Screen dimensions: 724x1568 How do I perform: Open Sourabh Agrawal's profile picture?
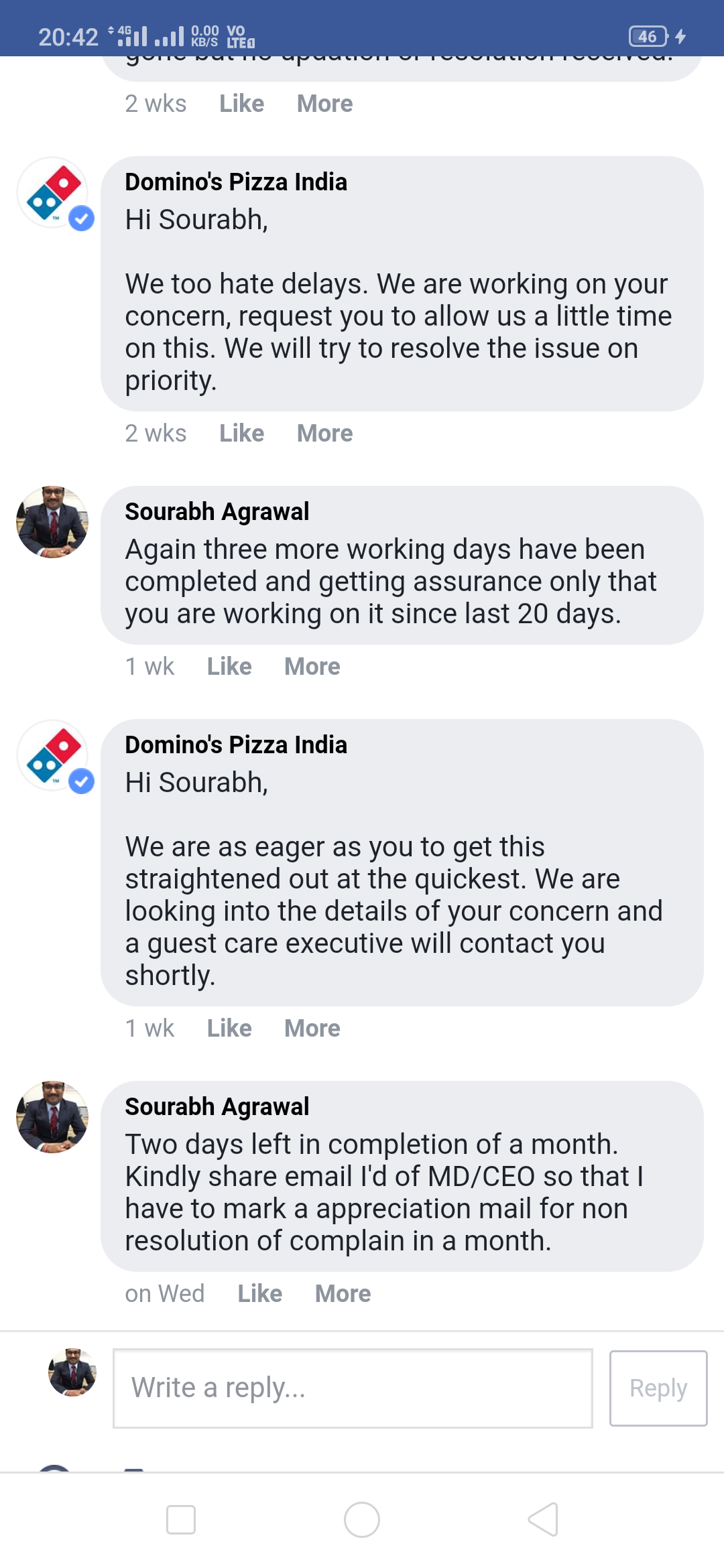click(x=51, y=523)
